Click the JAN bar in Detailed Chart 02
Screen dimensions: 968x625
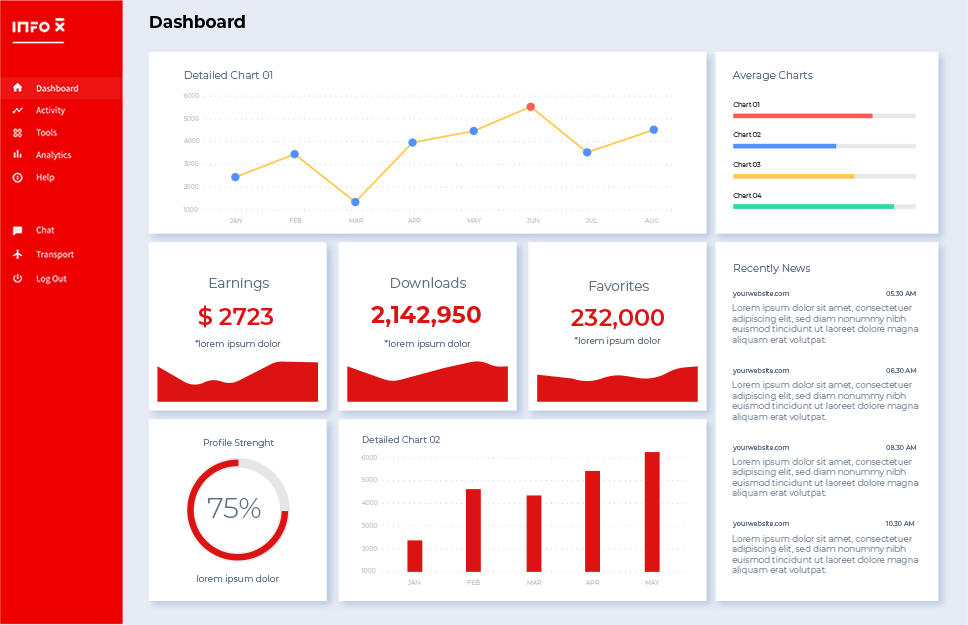coord(415,556)
